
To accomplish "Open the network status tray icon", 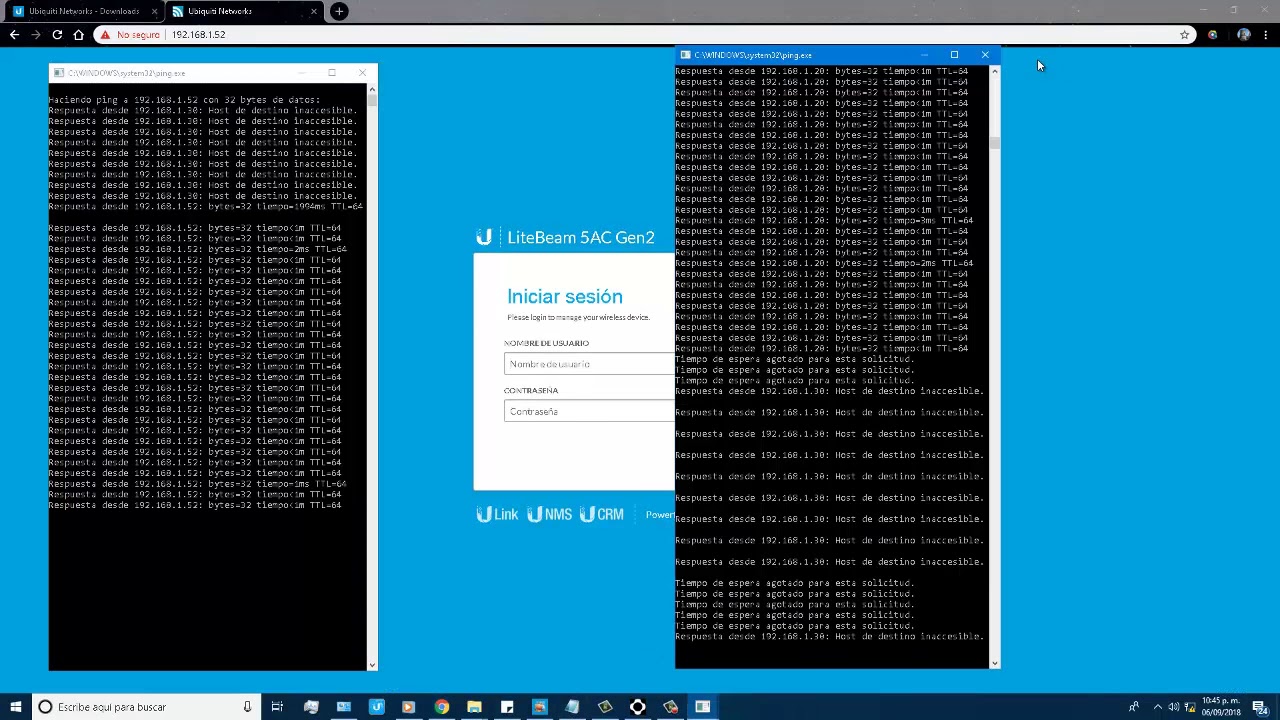I will pos(1189,707).
